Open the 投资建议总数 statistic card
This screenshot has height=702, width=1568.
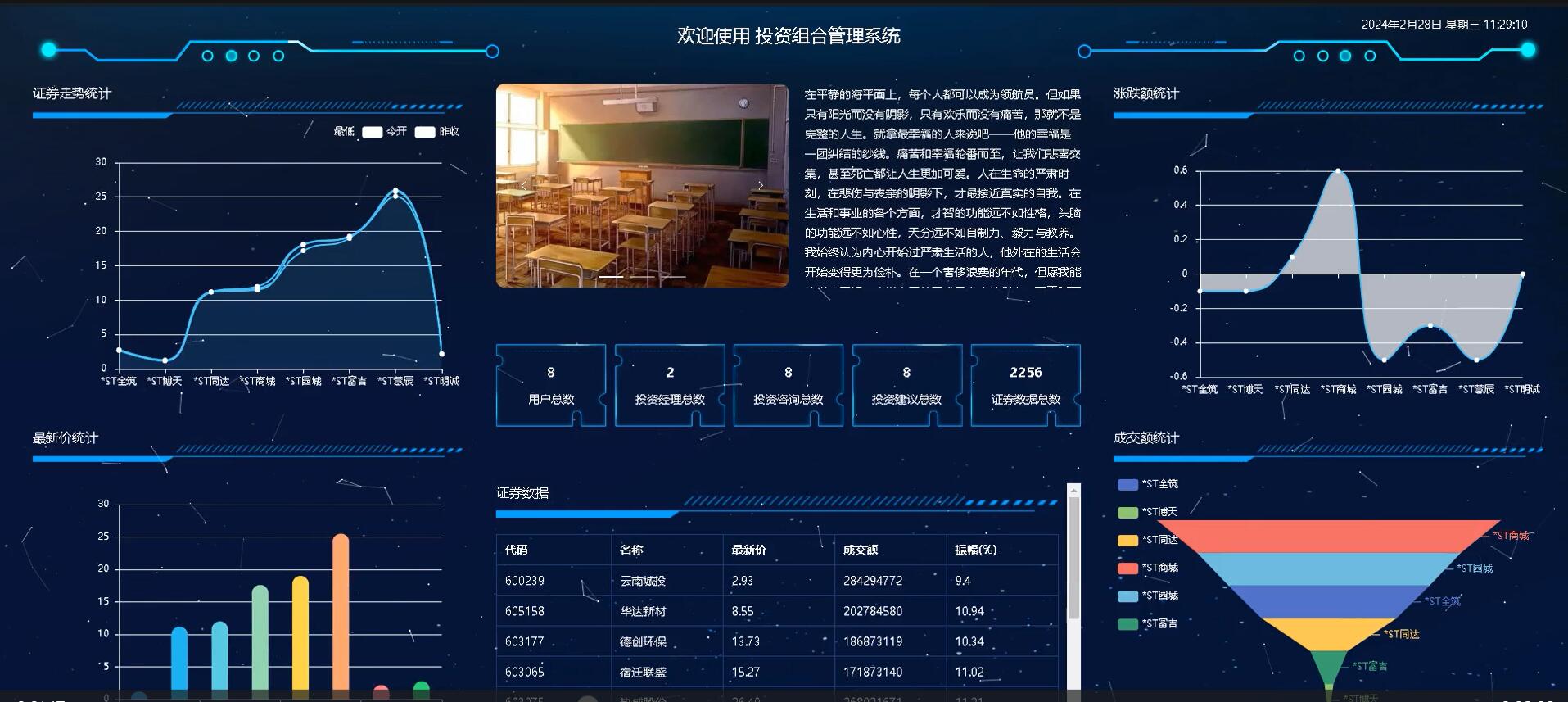907,385
